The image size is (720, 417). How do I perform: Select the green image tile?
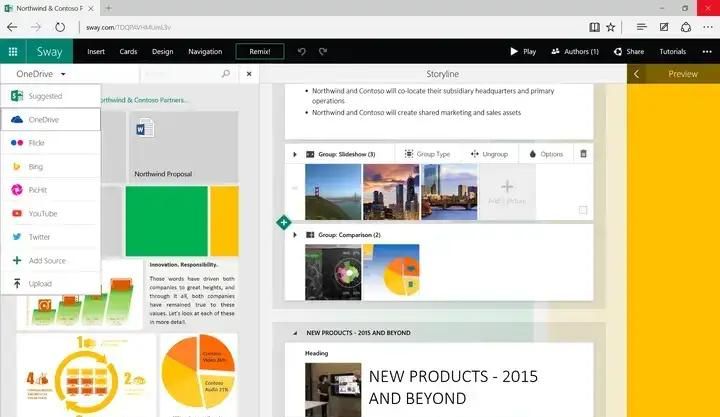tap(166, 221)
